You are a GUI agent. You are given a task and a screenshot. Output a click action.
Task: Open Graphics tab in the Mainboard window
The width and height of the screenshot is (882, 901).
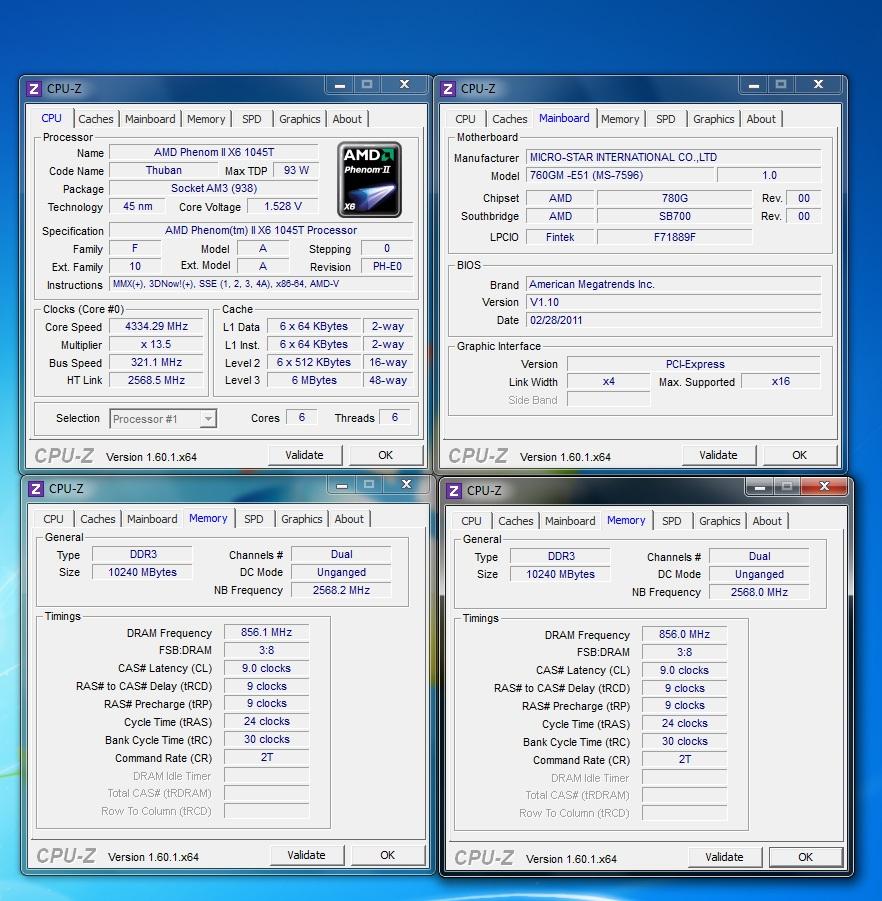[713, 119]
